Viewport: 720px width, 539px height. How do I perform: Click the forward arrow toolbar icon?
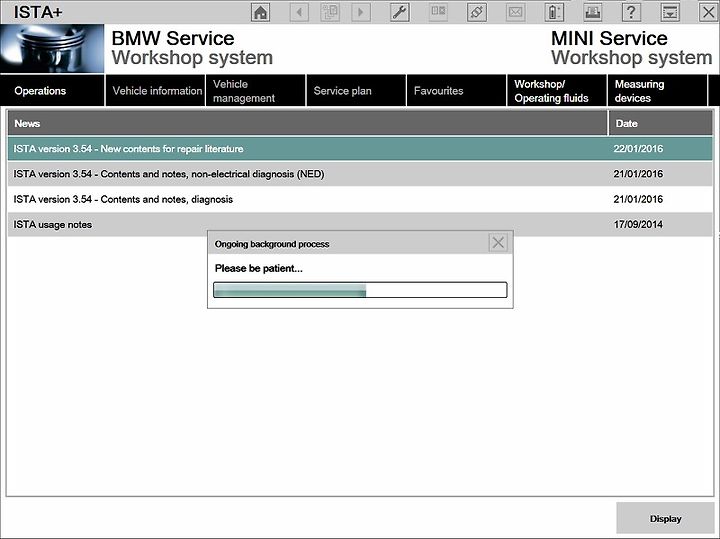click(361, 12)
